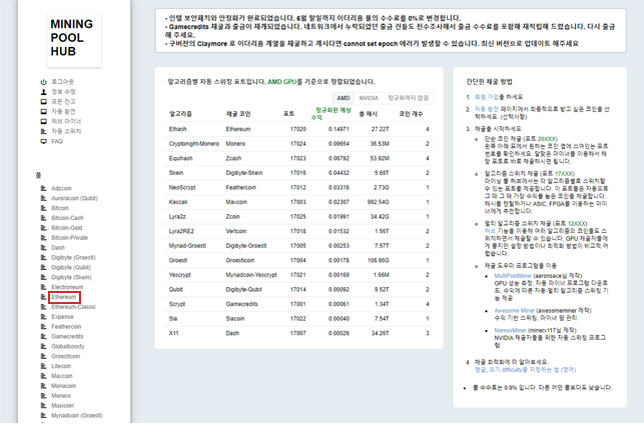
Task: Open the Groestlcoin pool link in sidebar
Action: click(66, 356)
